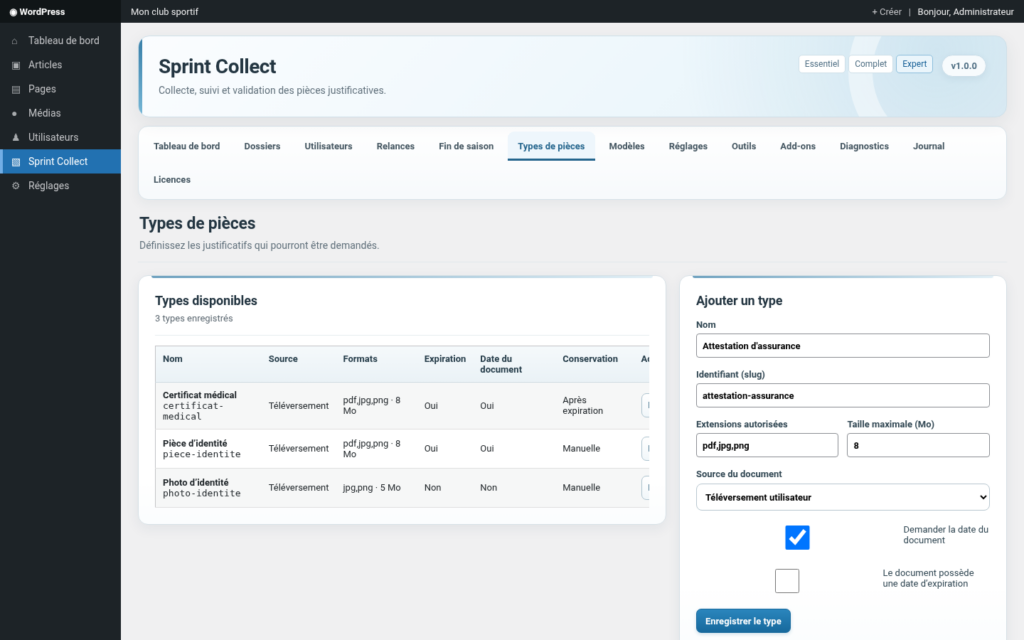The height and width of the screenshot is (640, 1024).
Task: Click the 'photo-identite' slug text
Action: coord(201,493)
